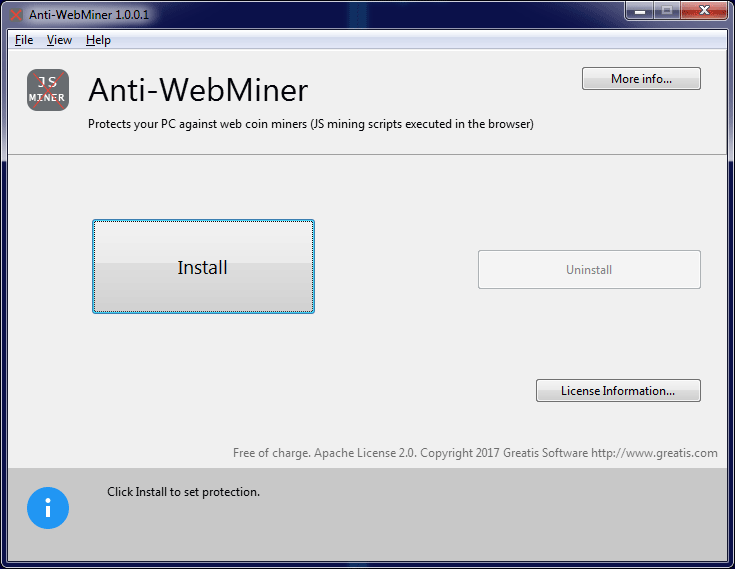This screenshot has height=569, width=735.
Task: Open the View menu
Action: point(59,40)
